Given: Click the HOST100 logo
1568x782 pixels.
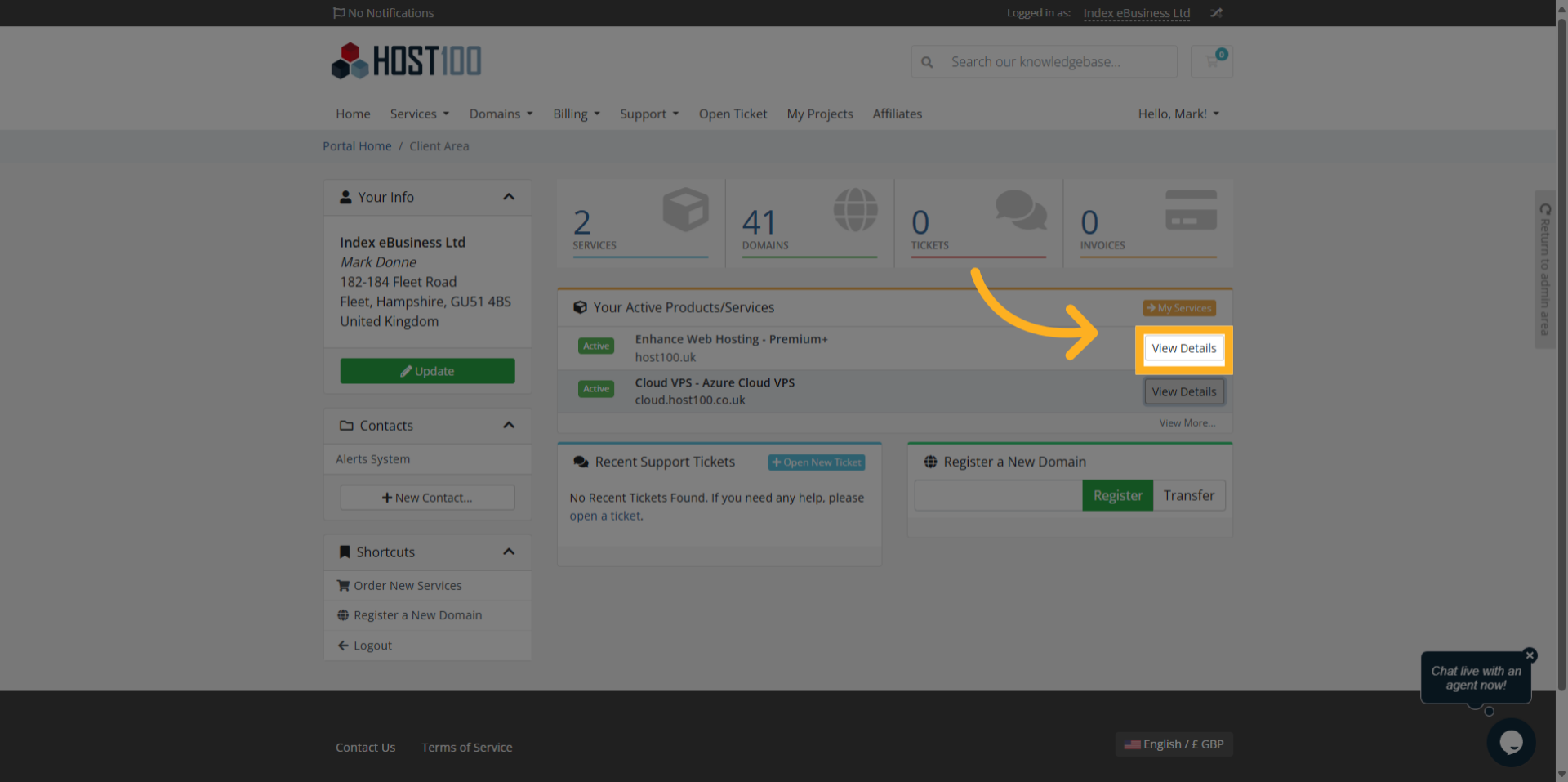Looking at the screenshot, I should (406, 61).
